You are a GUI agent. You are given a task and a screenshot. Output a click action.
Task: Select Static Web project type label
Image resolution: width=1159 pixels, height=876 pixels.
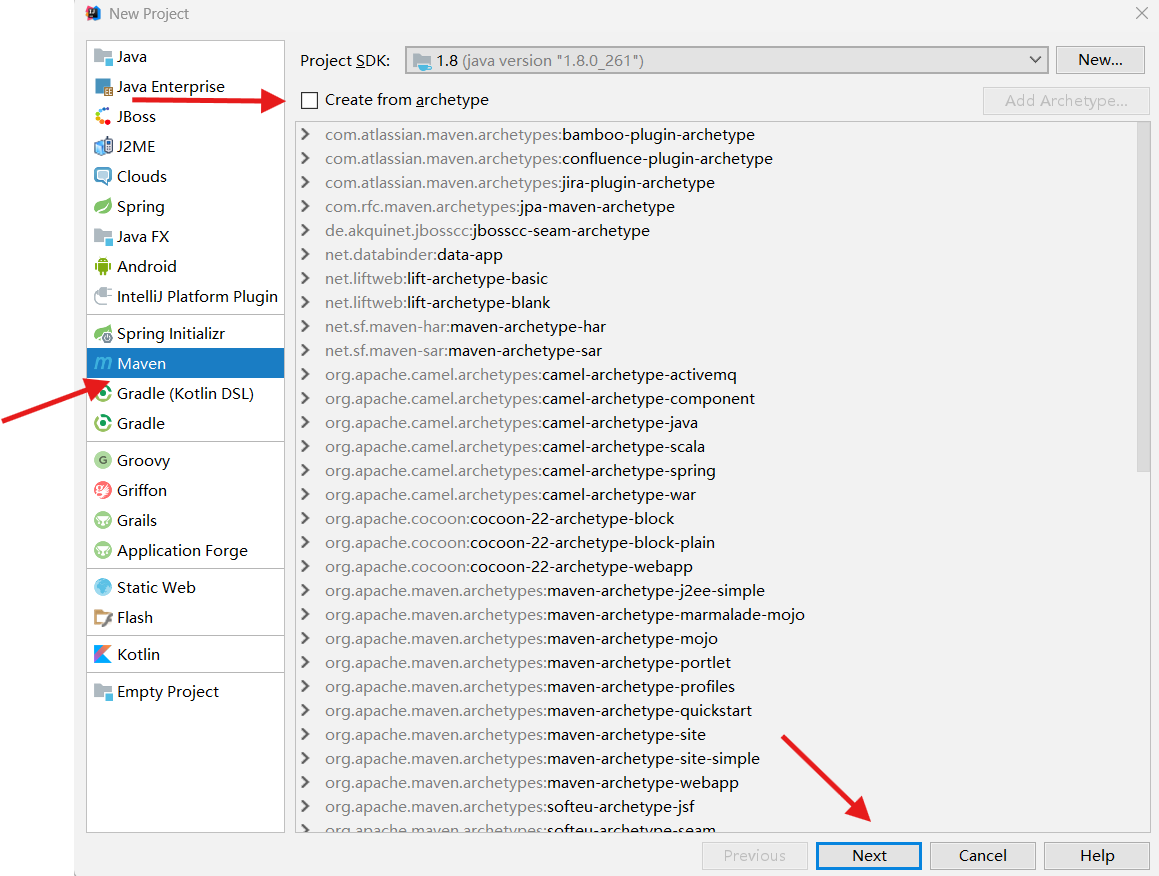coord(156,588)
